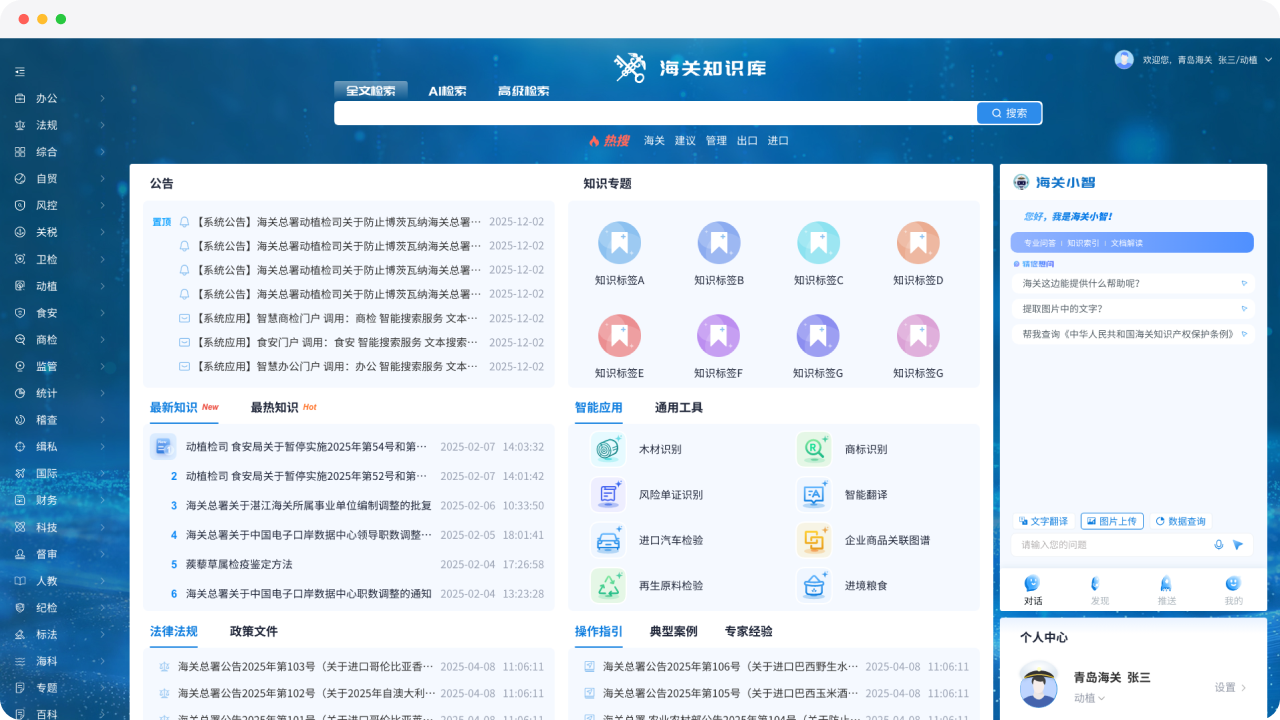Open 羡藜草属检疫鉴定方法 article

pyautogui.click(x=239, y=565)
